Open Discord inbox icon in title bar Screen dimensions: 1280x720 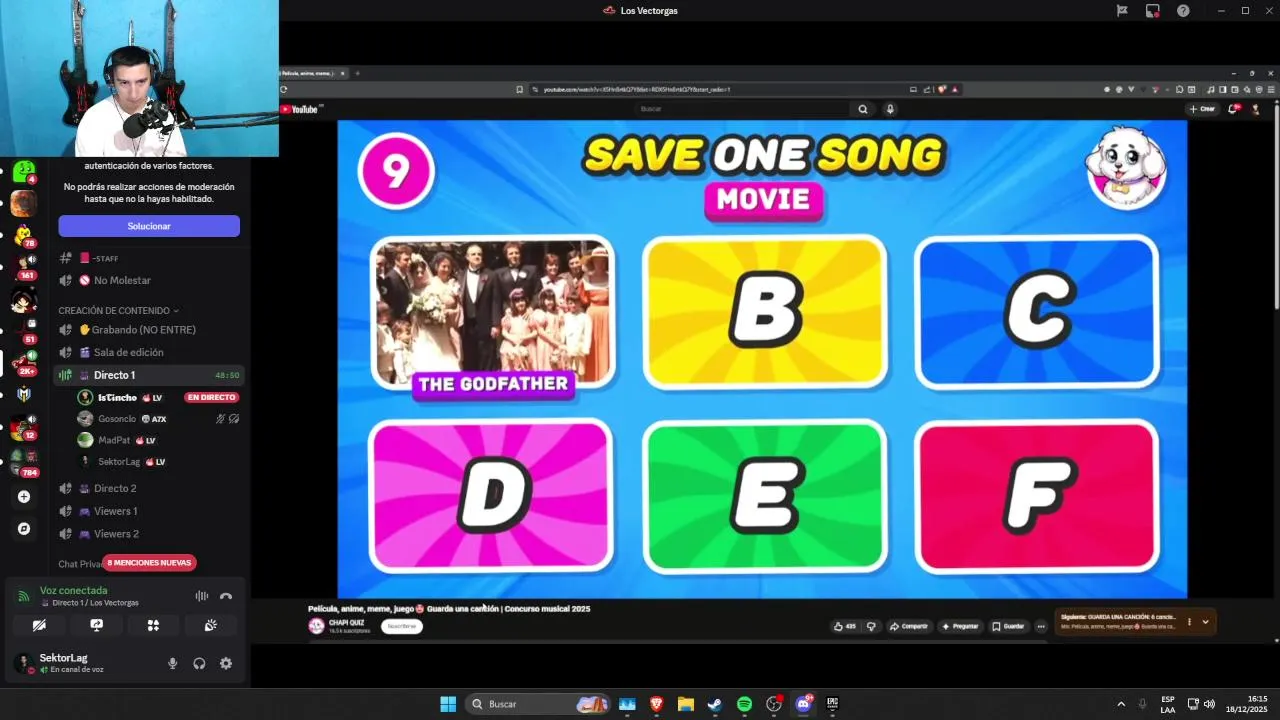[1153, 11]
